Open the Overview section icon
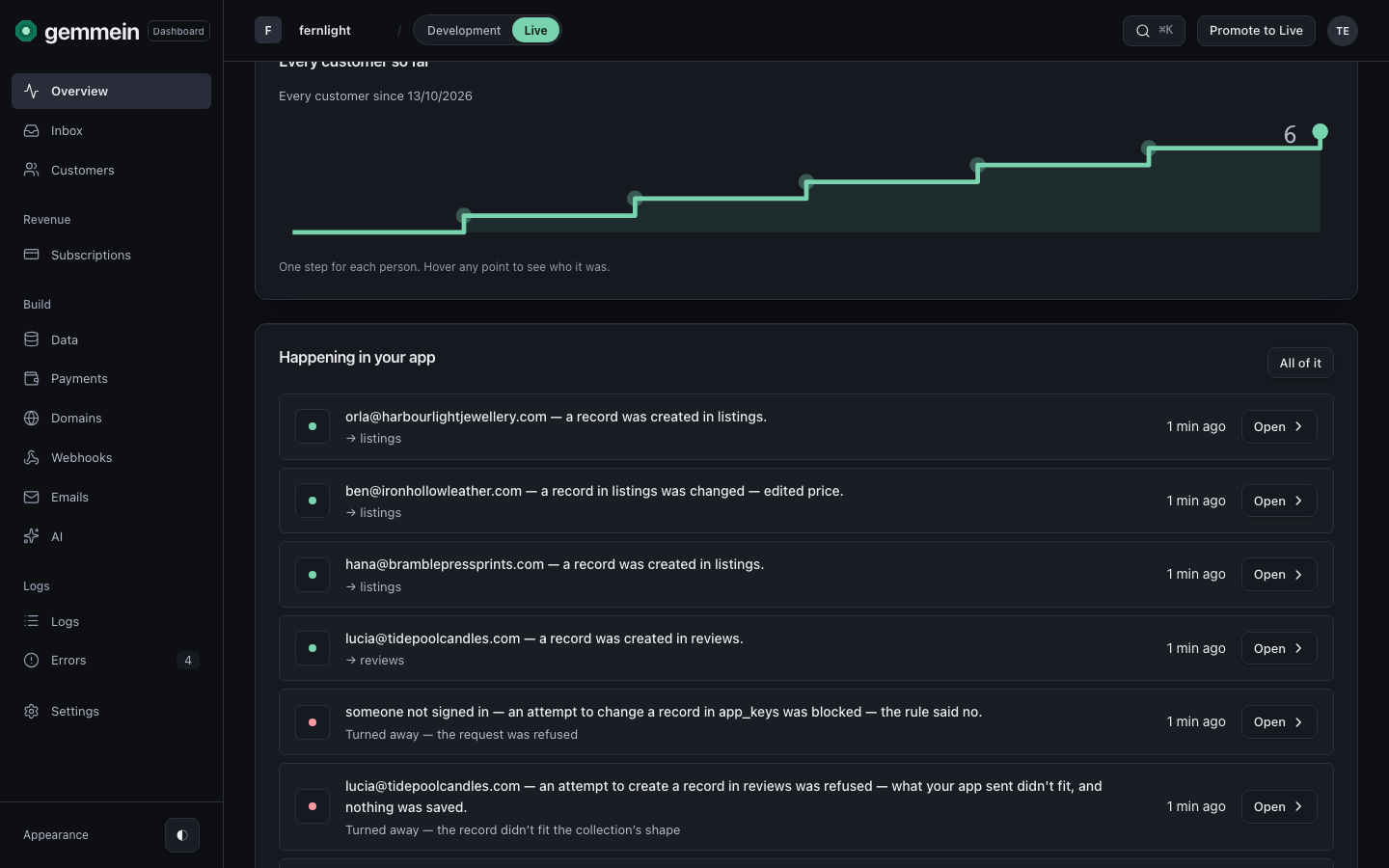The height and width of the screenshot is (868, 1389). coord(32,91)
